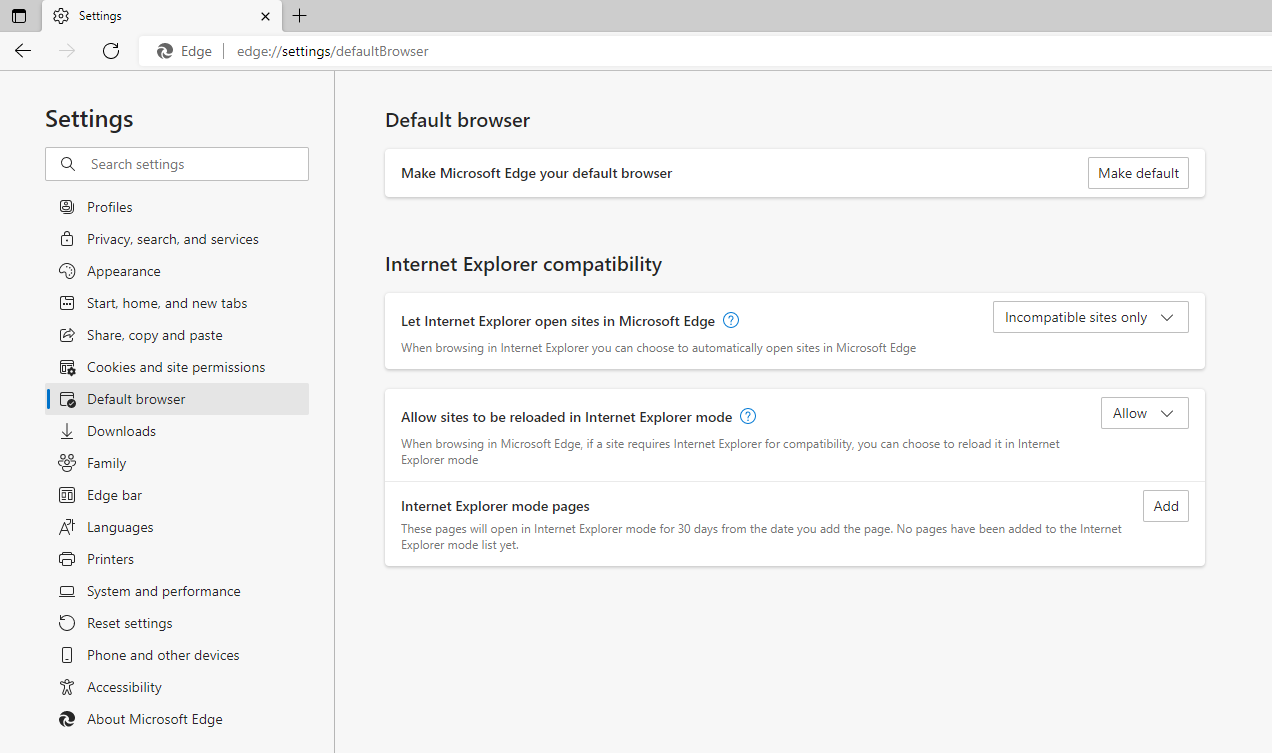Click the lock icon for Privacy, search, and services
The width and height of the screenshot is (1272, 753).
click(x=67, y=239)
